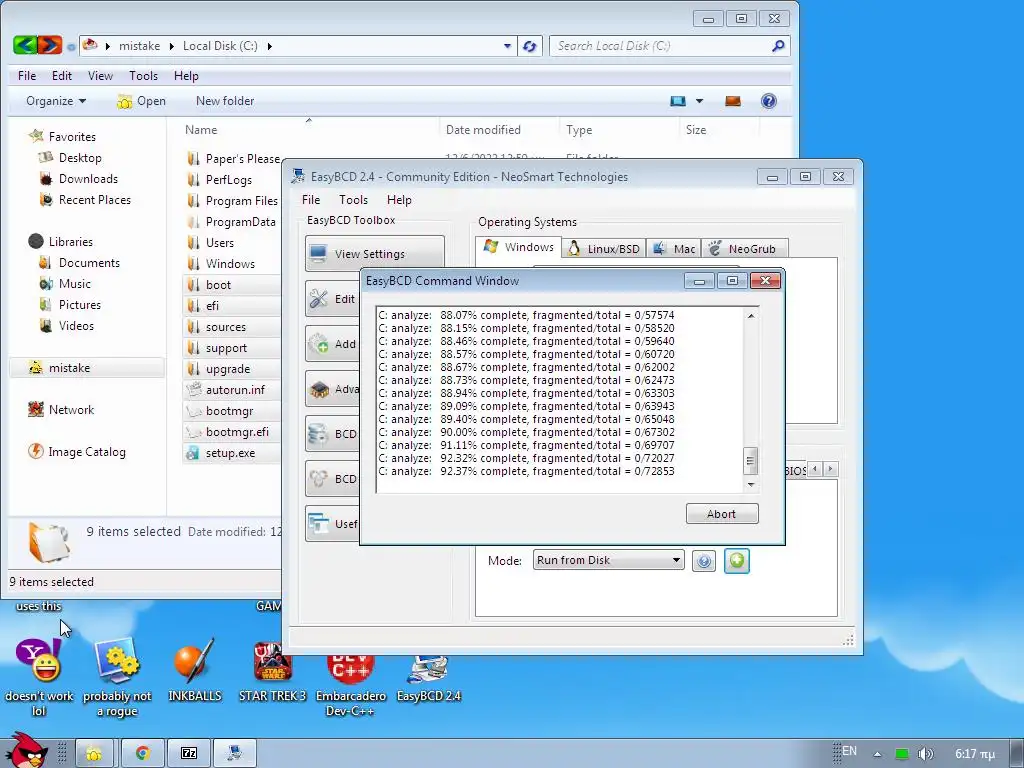
Task: Open the Yahoo Messenger desktop shortcut
Action: coord(39,677)
